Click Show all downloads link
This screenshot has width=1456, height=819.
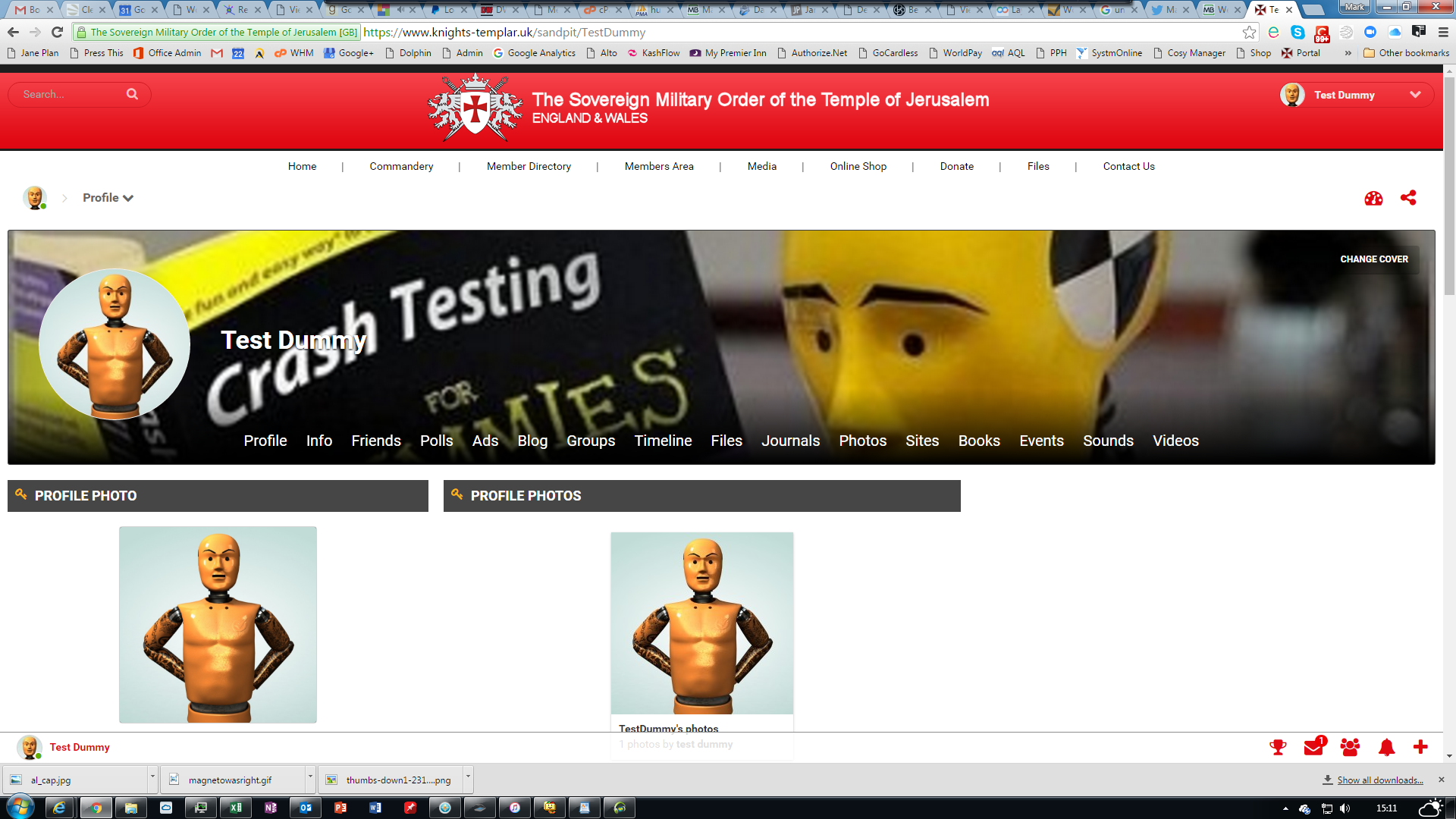coord(1379,780)
